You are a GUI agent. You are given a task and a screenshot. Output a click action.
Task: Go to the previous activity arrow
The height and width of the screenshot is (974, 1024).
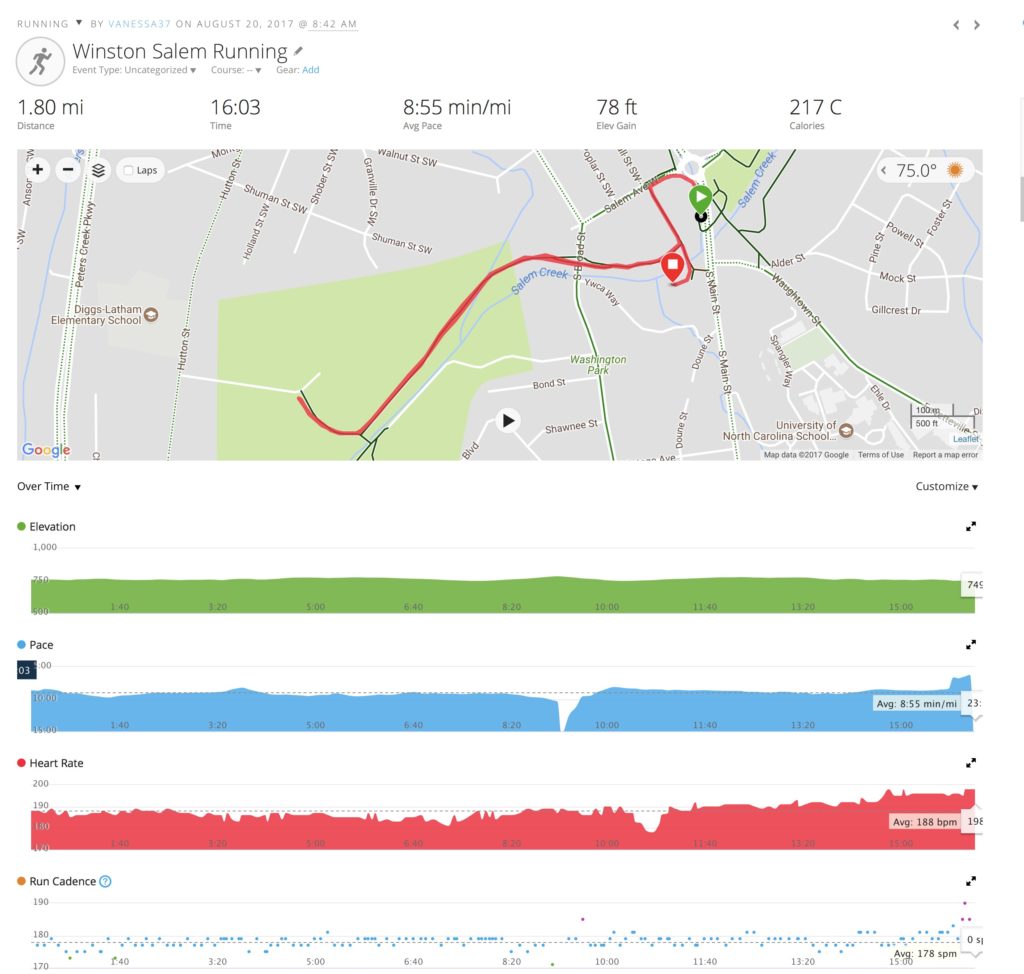(956, 25)
